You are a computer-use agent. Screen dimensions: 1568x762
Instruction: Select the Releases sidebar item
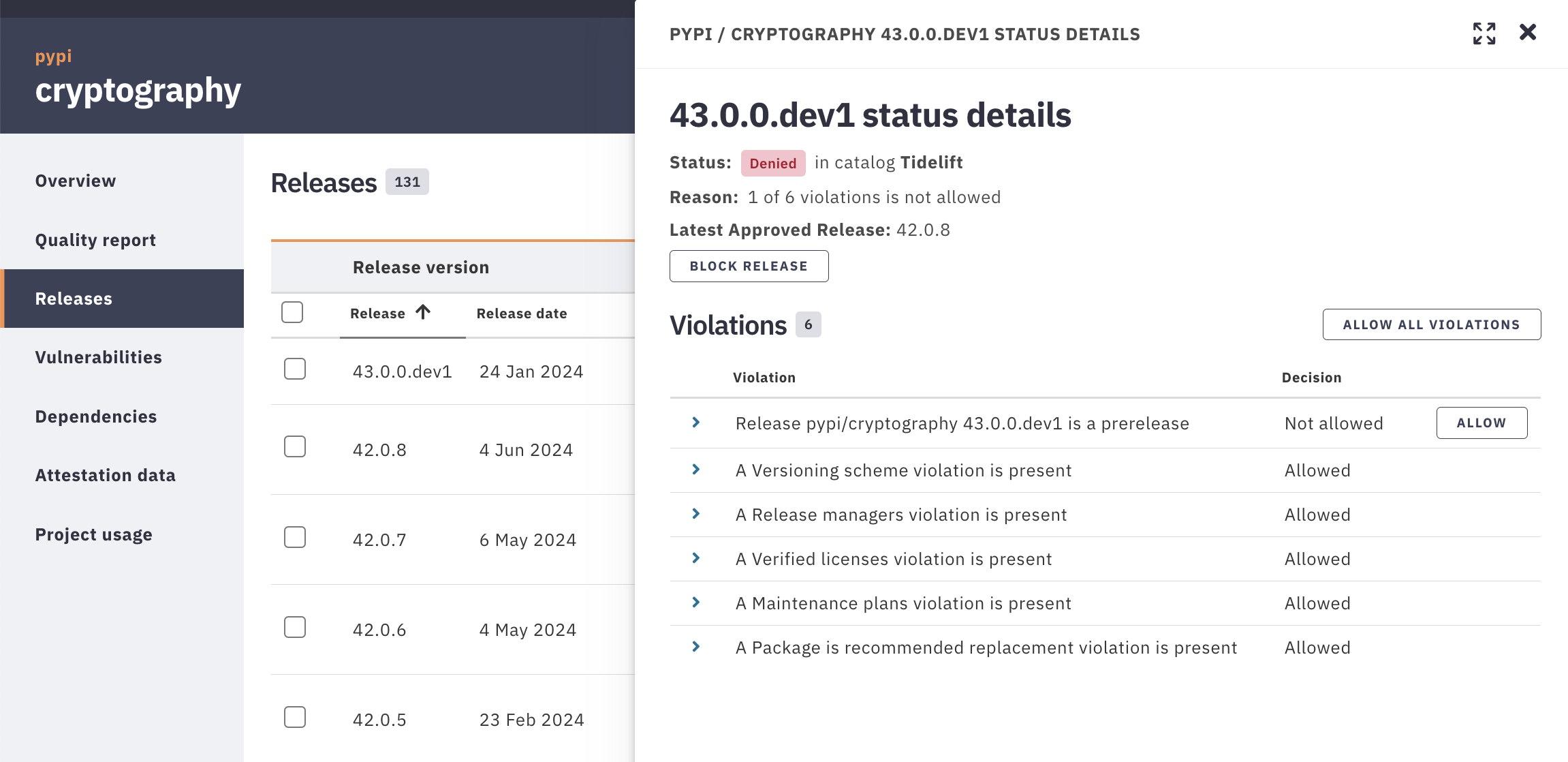coord(122,299)
